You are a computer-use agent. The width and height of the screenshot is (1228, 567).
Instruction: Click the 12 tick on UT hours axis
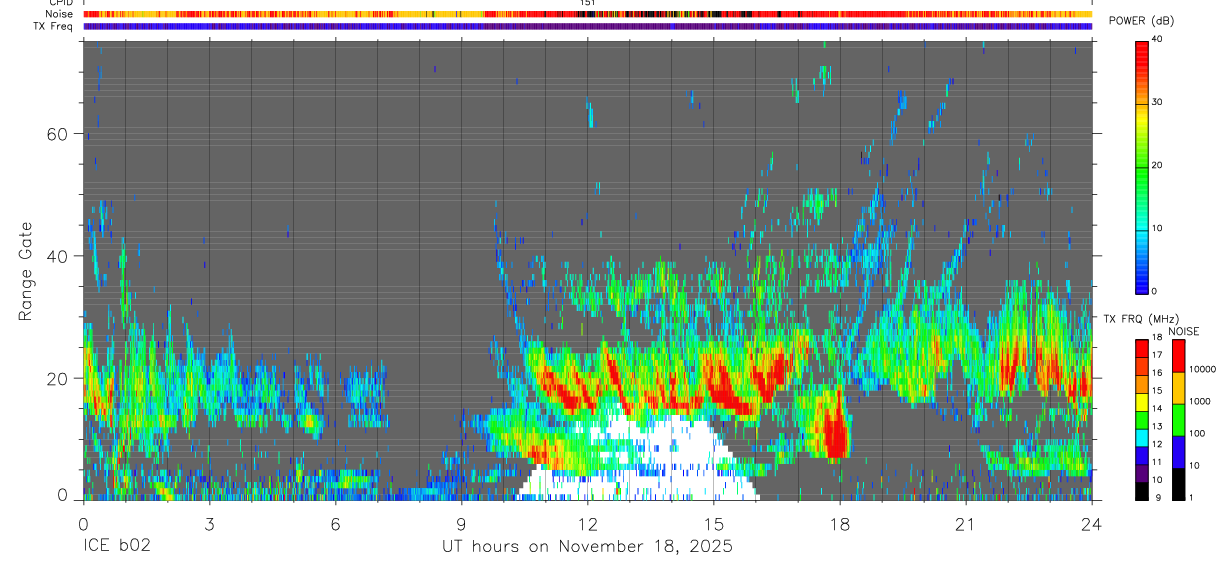pos(587,523)
